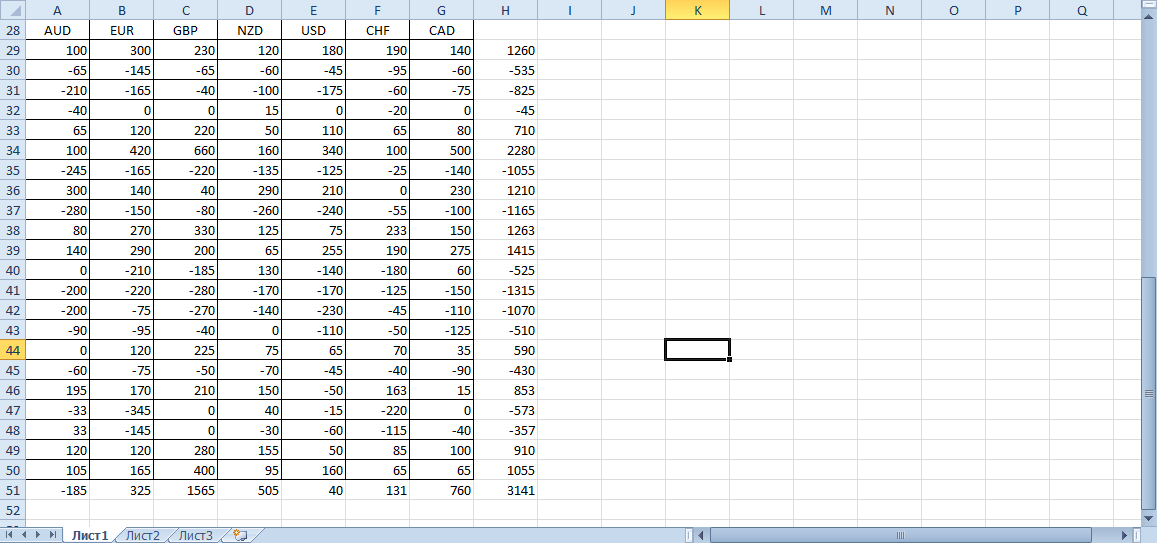Select column D header

point(249,10)
